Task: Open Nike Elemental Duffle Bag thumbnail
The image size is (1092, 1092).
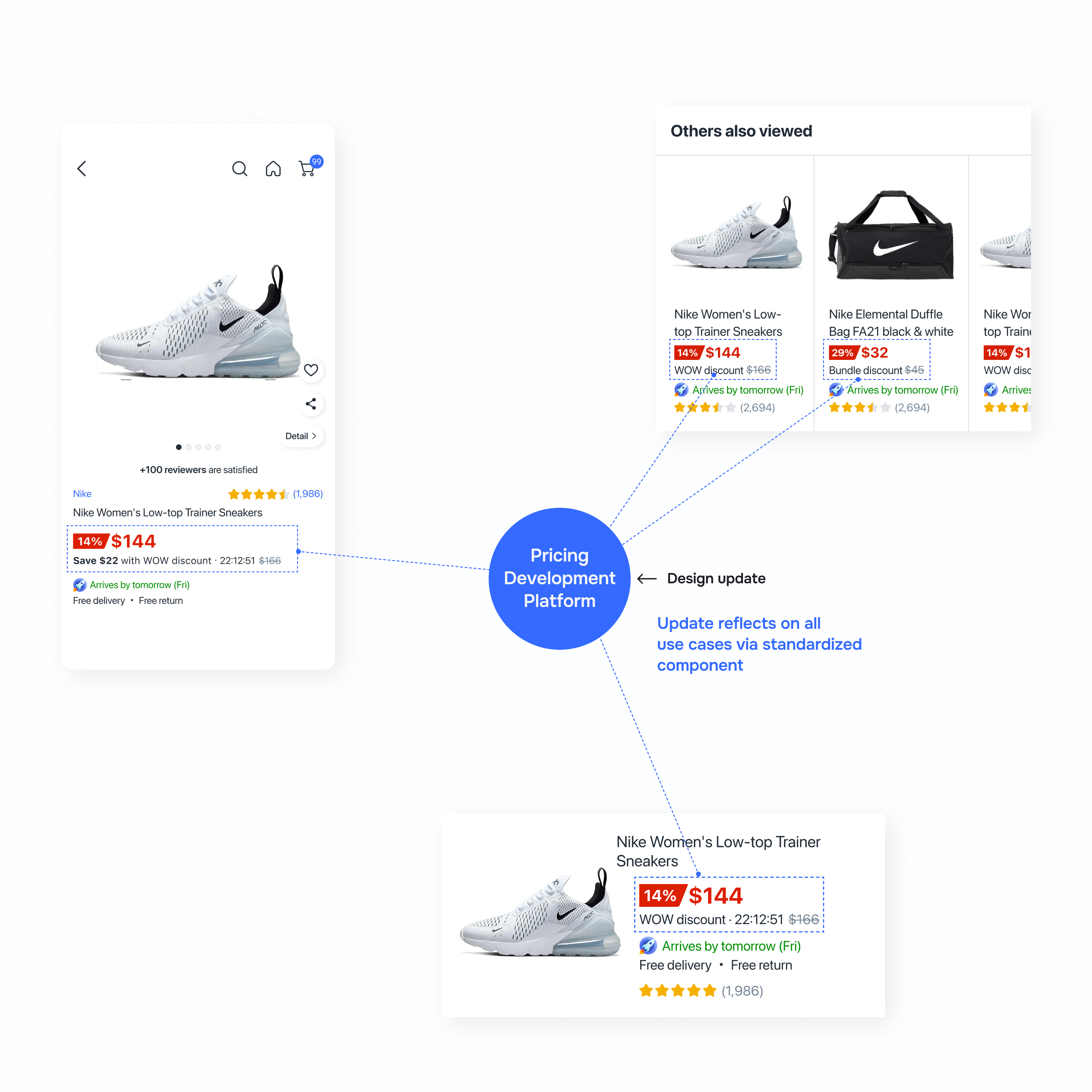Action: (891, 235)
